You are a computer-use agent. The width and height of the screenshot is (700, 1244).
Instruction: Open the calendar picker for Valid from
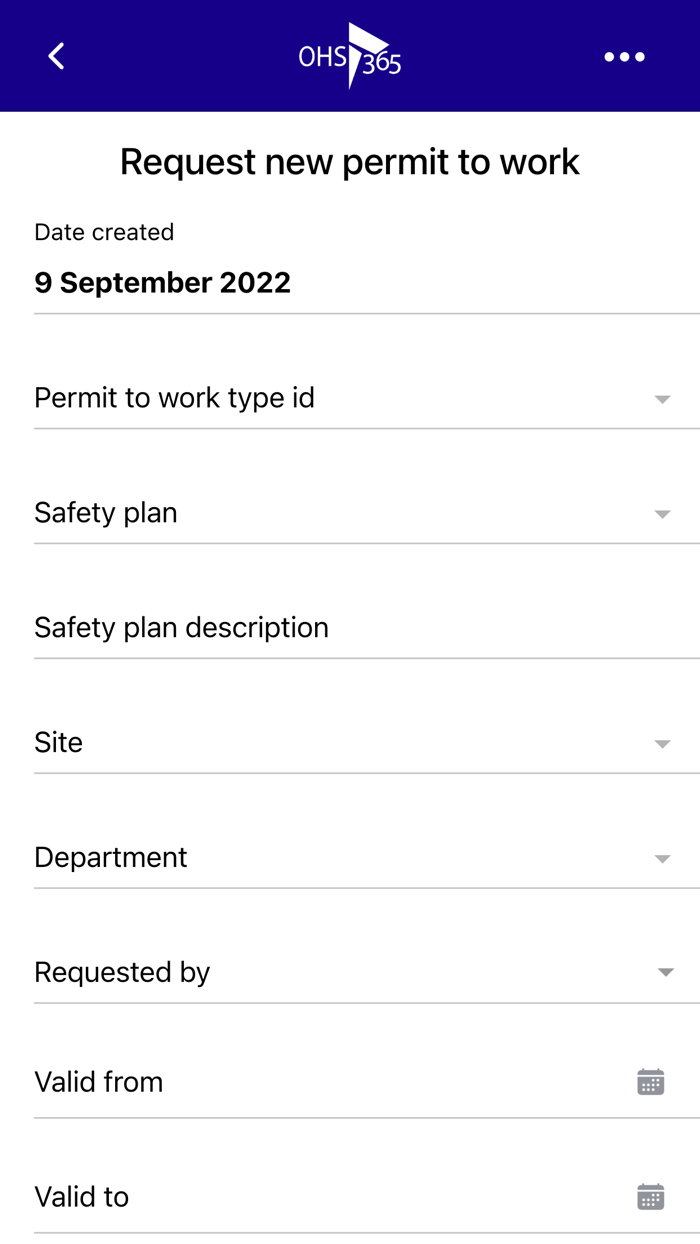click(x=650, y=1081)
